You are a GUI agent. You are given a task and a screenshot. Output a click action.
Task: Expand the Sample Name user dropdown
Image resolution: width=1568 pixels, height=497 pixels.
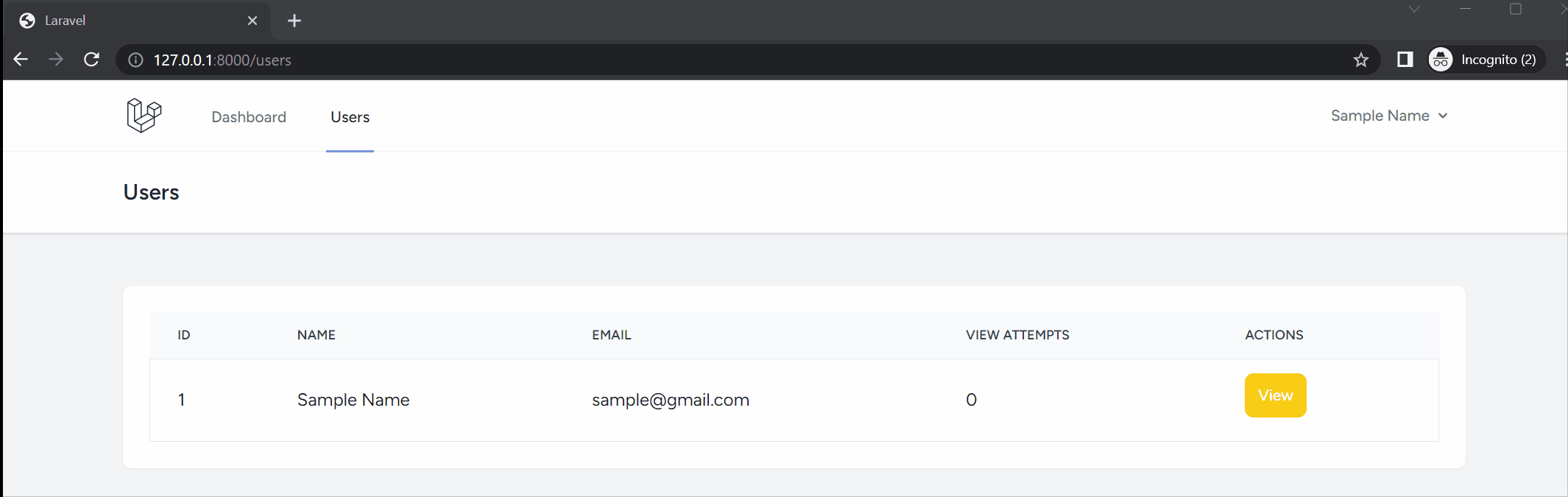[1388, 116]
